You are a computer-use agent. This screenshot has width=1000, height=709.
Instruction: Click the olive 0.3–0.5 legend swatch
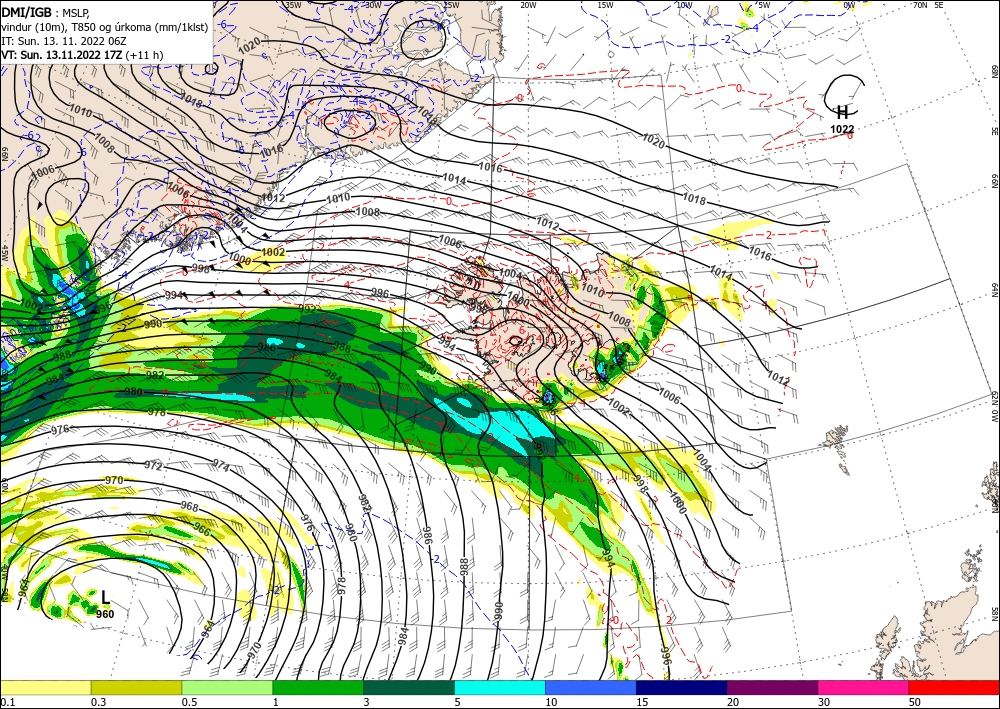tap(136, 687)
